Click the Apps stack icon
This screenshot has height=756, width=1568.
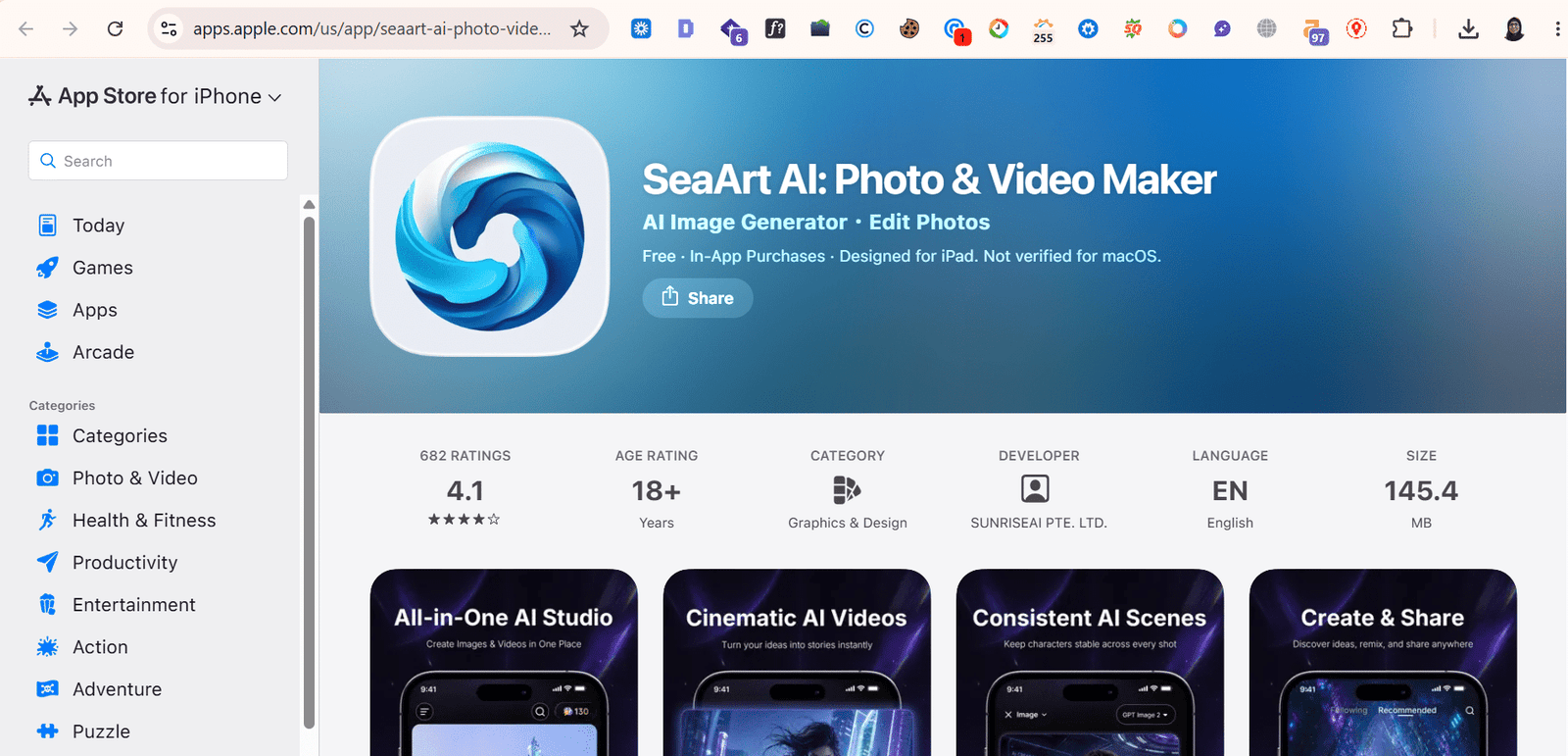tap(47, 310)
